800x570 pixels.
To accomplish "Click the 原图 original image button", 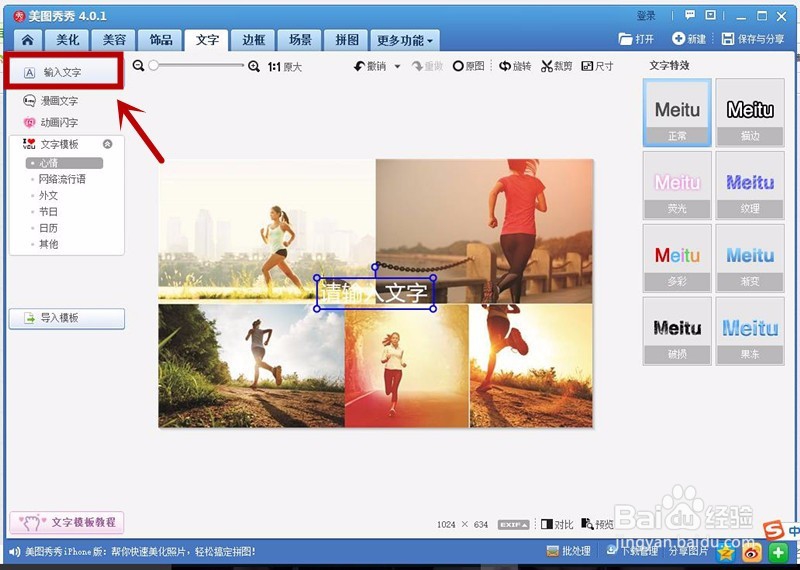I will click(468, 66).
